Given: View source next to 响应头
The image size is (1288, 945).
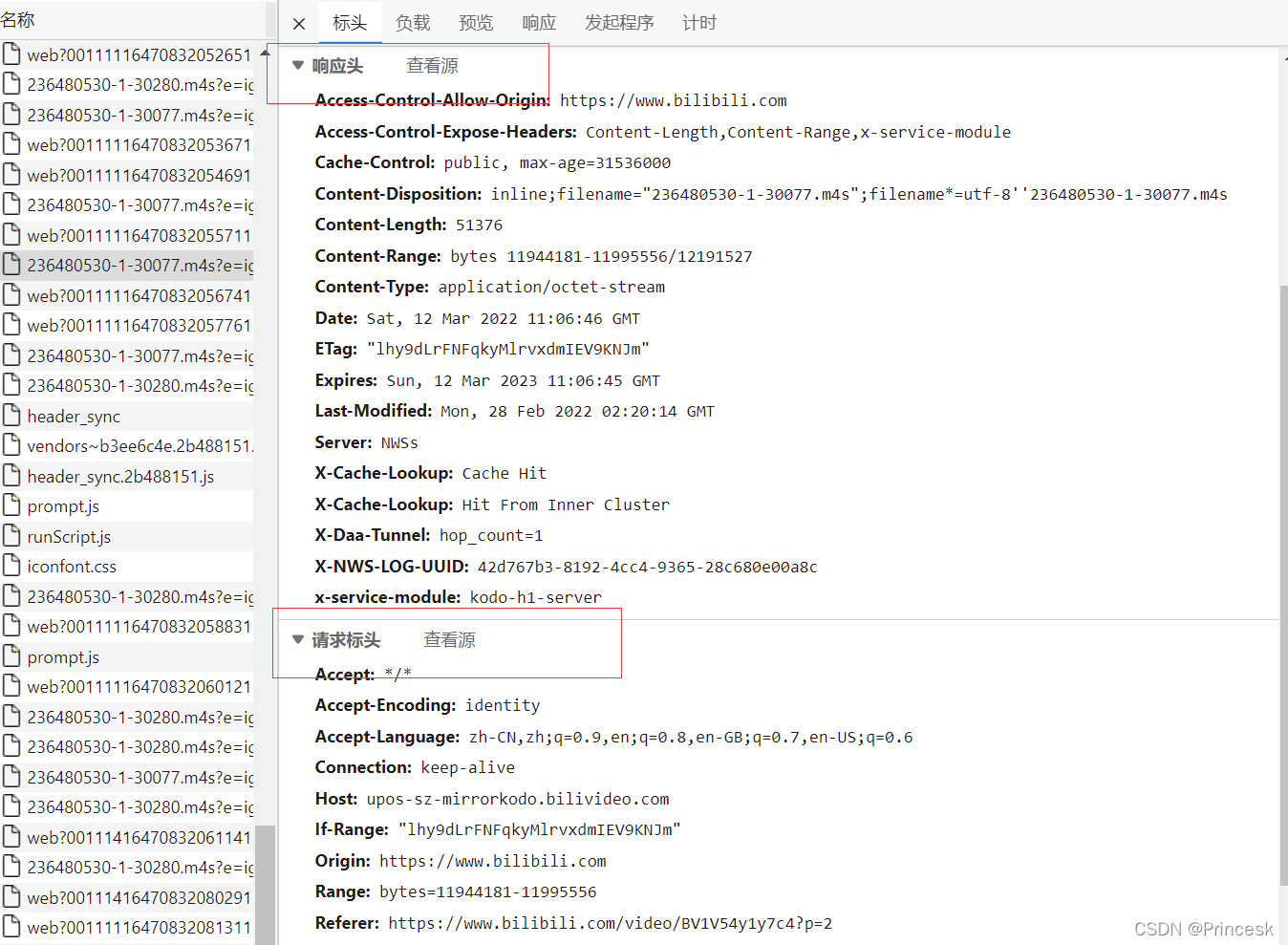Looking at the screenshot, I should [432, 66].
